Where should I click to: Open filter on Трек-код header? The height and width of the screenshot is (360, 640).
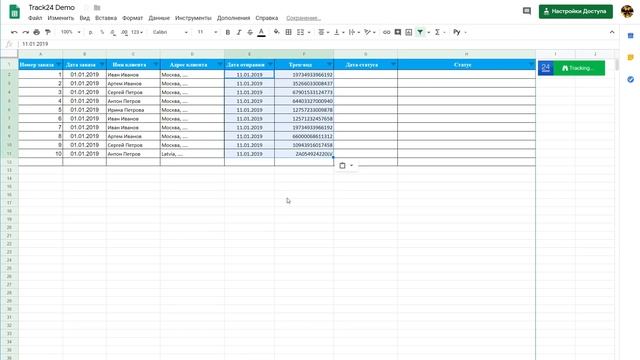(x=329, y=64)
